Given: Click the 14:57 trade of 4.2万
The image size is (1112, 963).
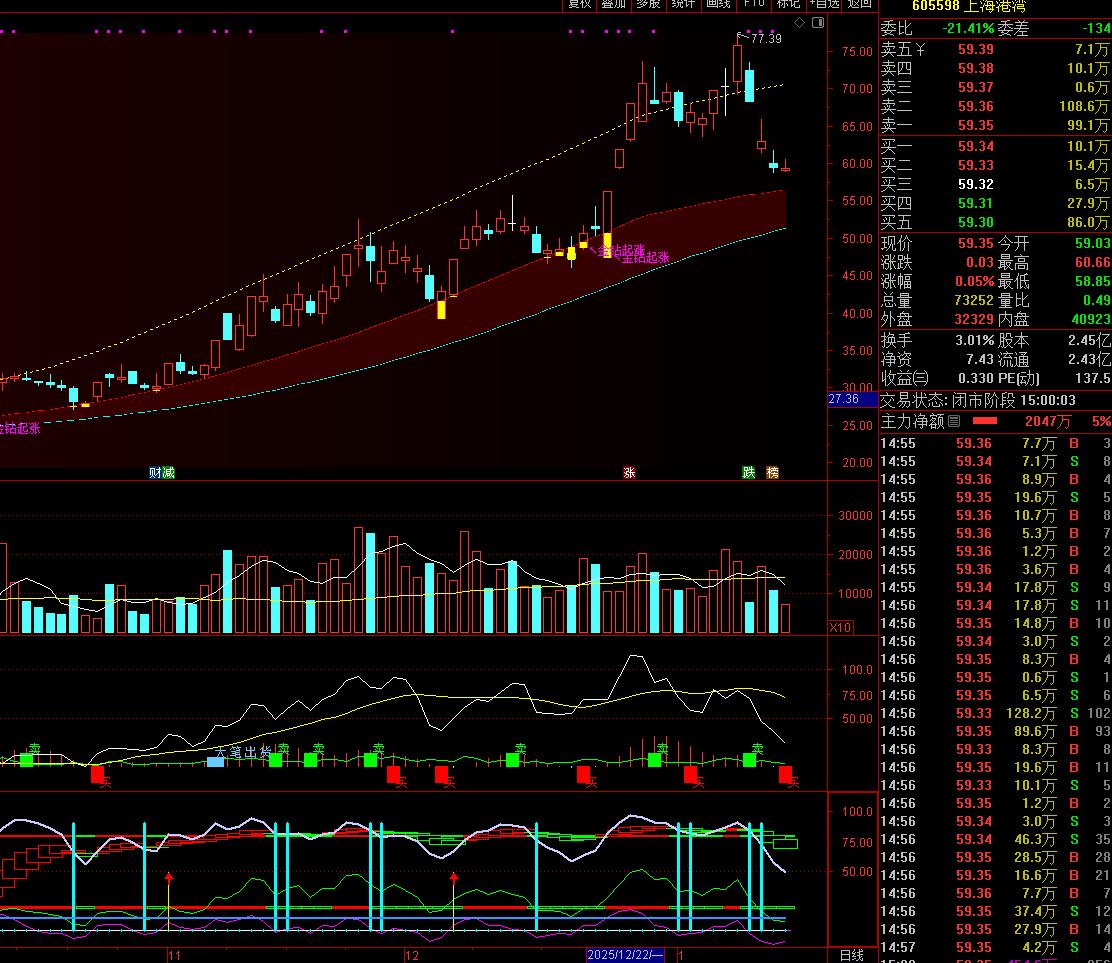Looking at the screenshot, I should point(995,947).
